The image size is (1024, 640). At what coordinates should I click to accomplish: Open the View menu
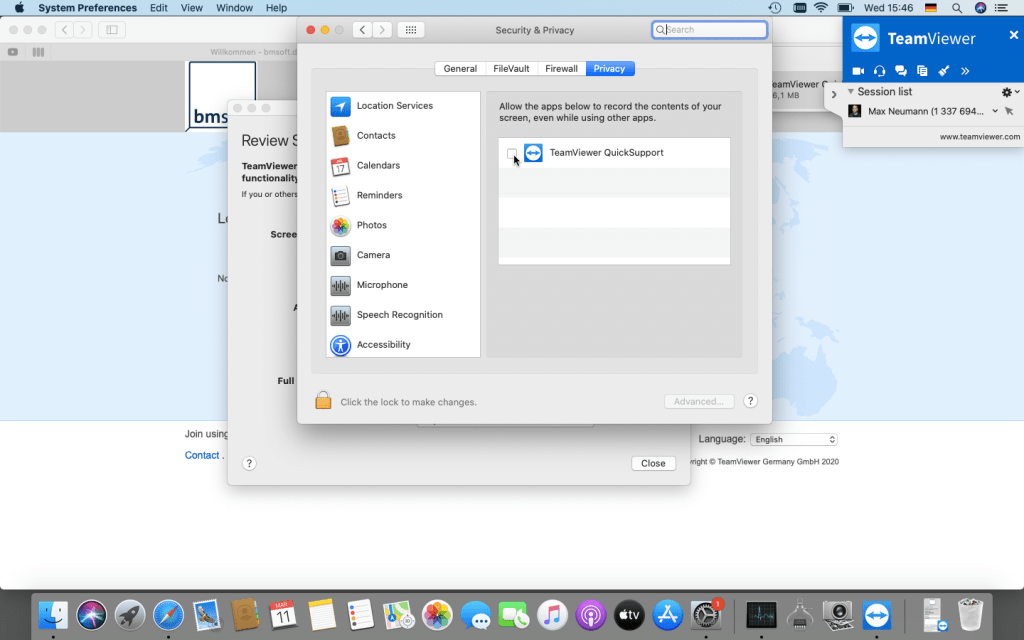point(191,8)
